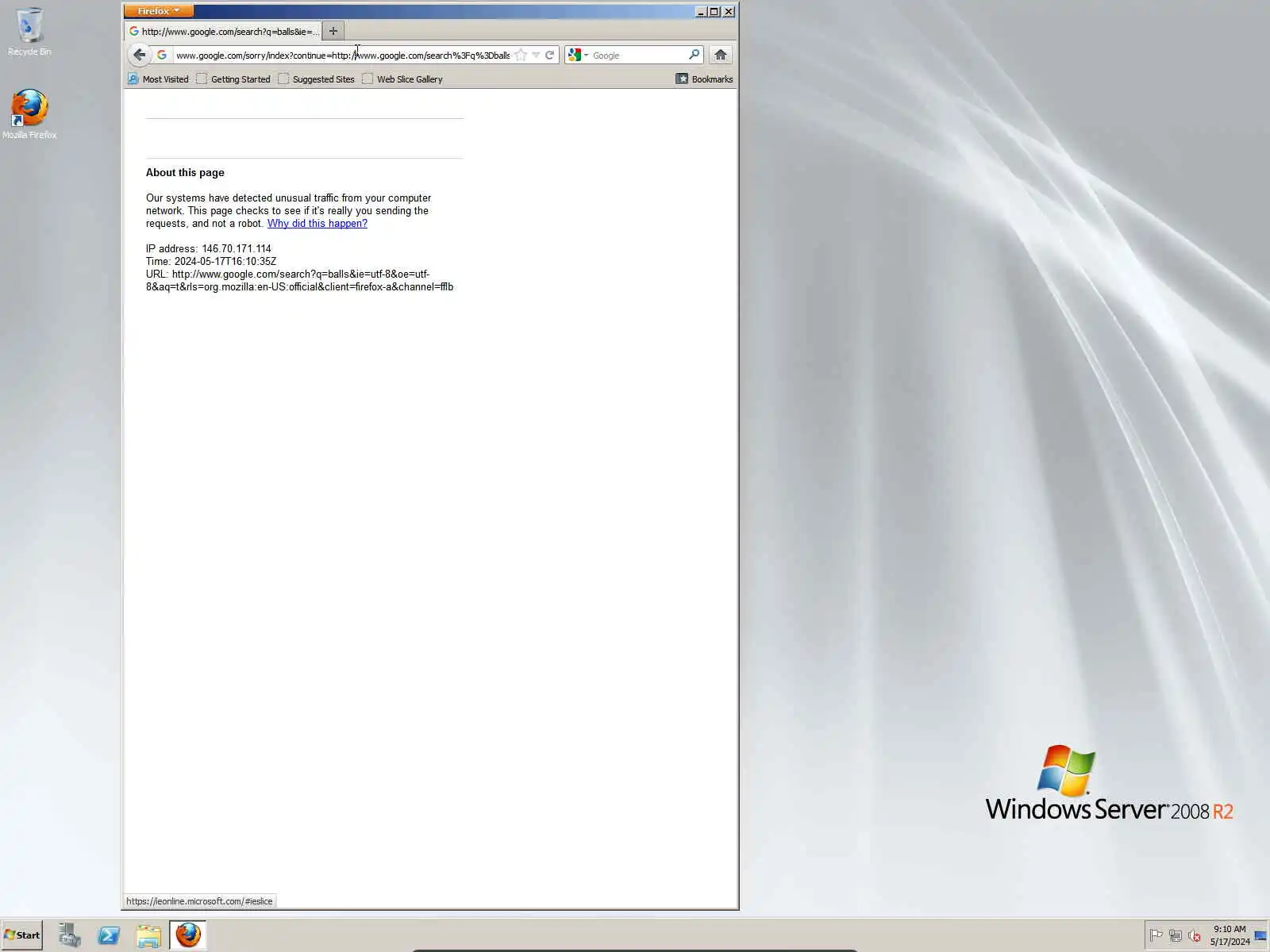The height and width of the screenshot is (952, 1270).
Task: Open the Recycle Bin desktop icon
Action: click(x=29, y=33)
